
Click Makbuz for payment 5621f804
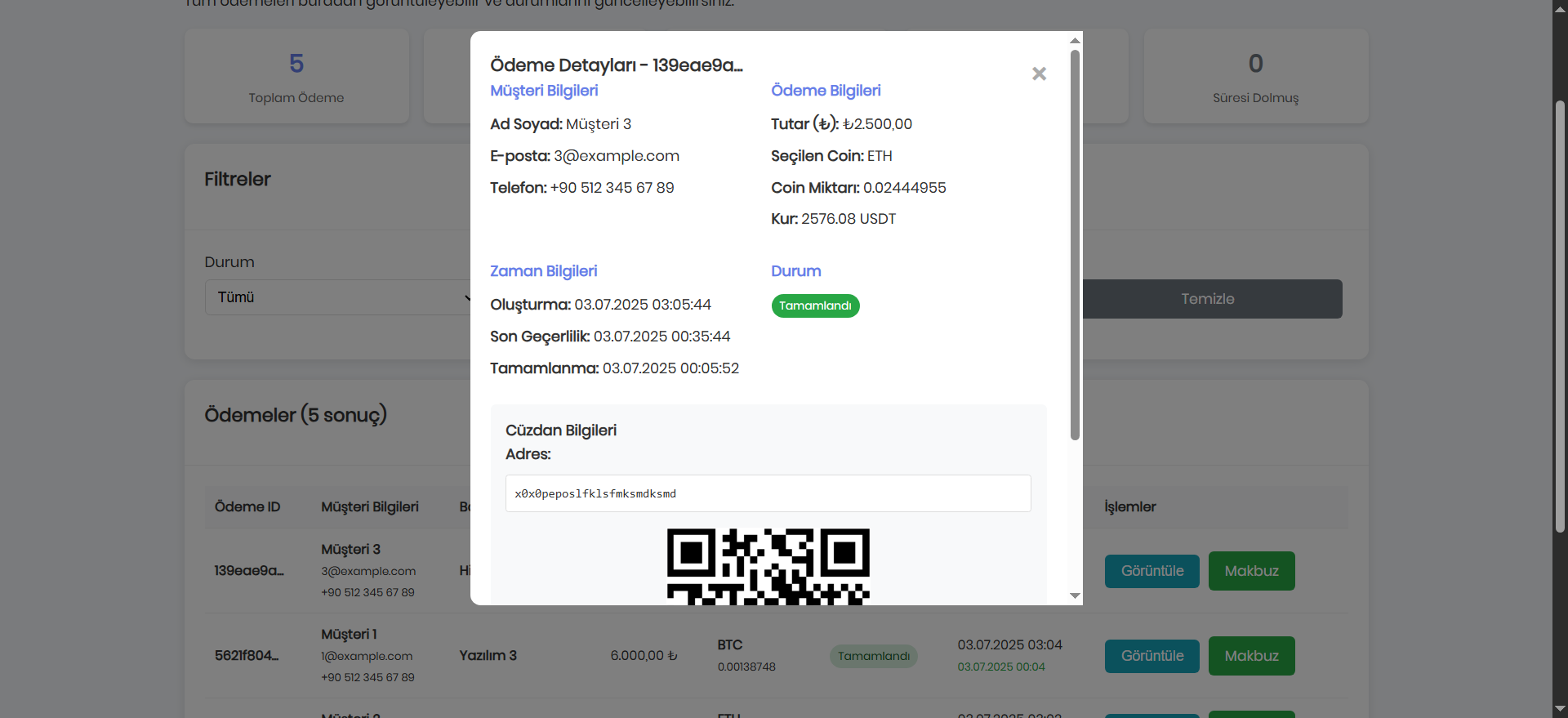(1251, 656)
